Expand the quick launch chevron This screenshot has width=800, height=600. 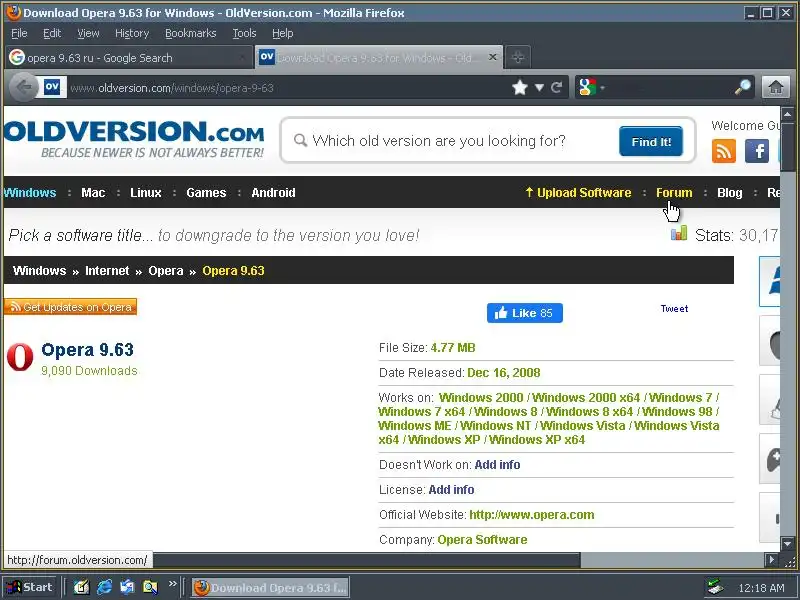click(x=172, y=584)
